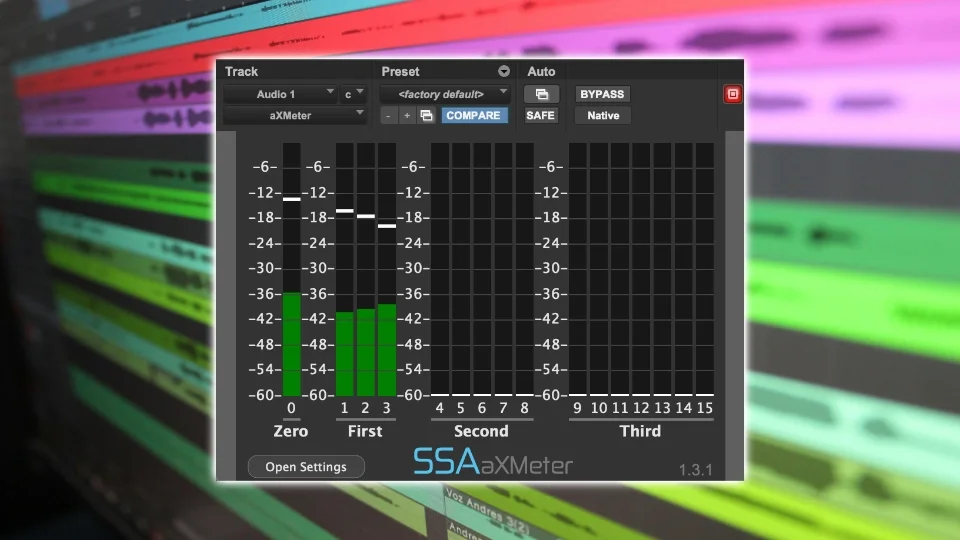Open the factory default preset dropdown
Viewport: 960px width, 540px height.
[x=444, y=94]
